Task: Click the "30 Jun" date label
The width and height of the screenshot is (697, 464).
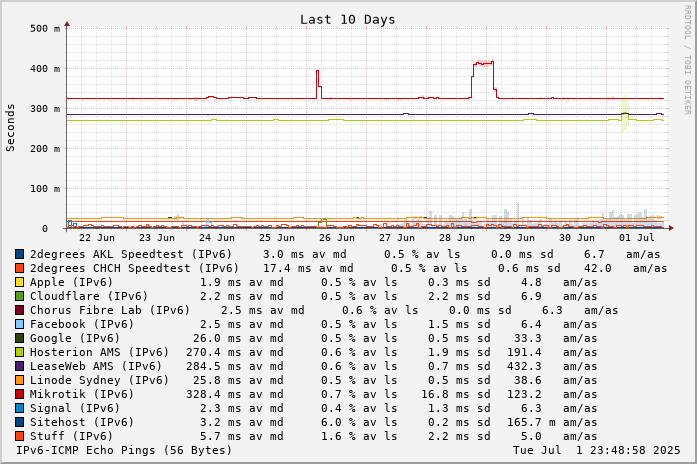Action: pos(577,238)
